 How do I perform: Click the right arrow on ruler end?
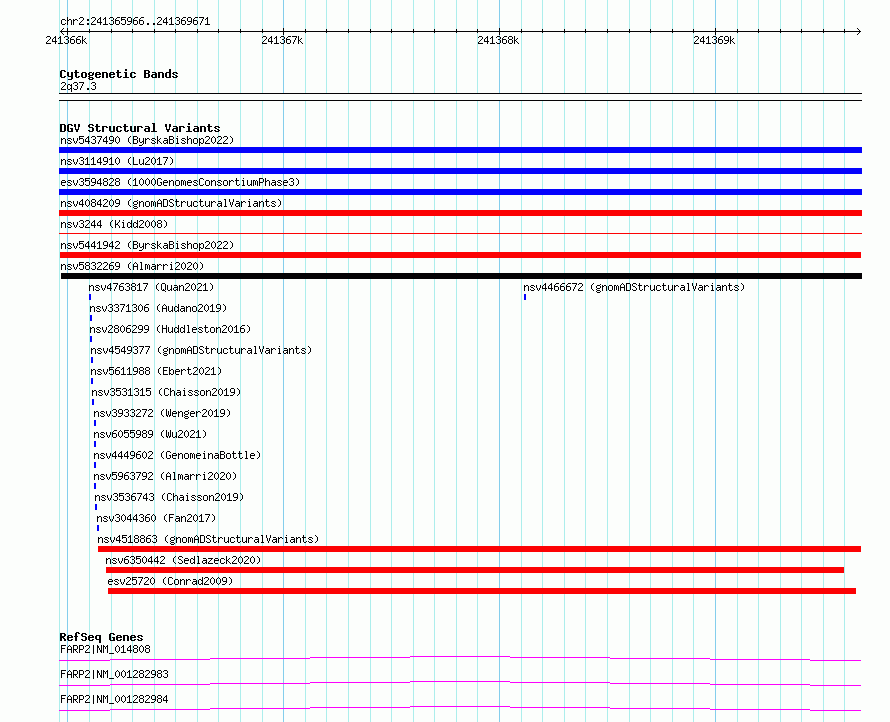click(x=858, y=31)
